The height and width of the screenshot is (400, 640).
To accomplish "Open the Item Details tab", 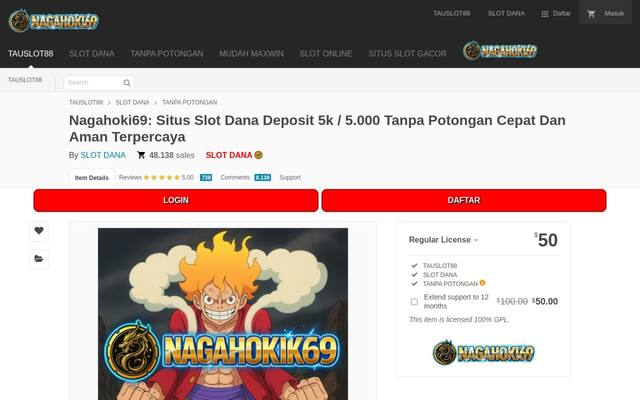I will click(x=91, y=178).
